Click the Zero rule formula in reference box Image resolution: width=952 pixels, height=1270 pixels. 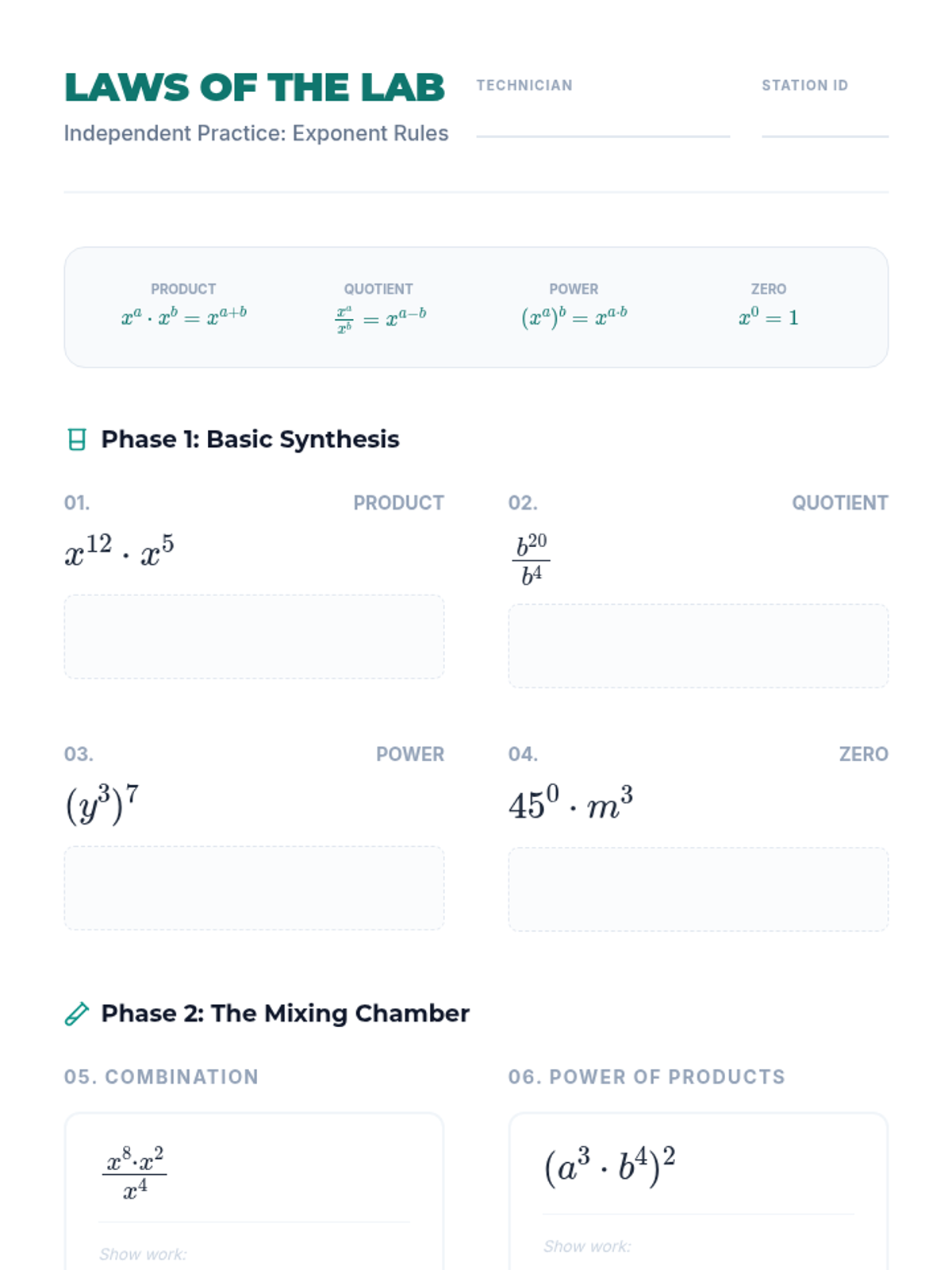click(x=768, y=317)
